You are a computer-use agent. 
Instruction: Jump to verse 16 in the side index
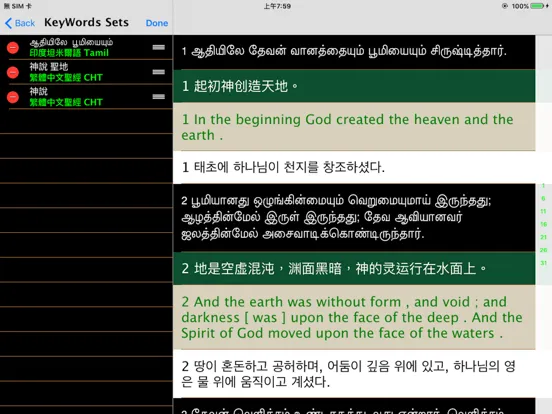click(544, 224)
